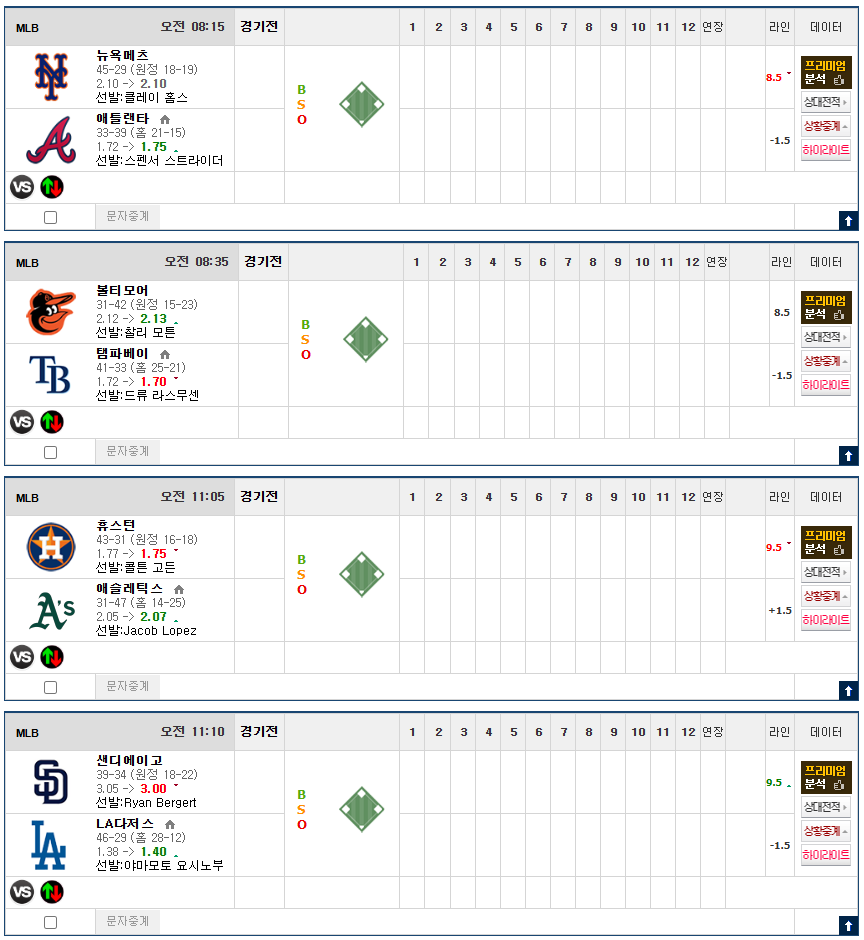Select the checkbox for San Diego vs Dodgers game
The image size is (864, 940).
click(x=51, y=922)
